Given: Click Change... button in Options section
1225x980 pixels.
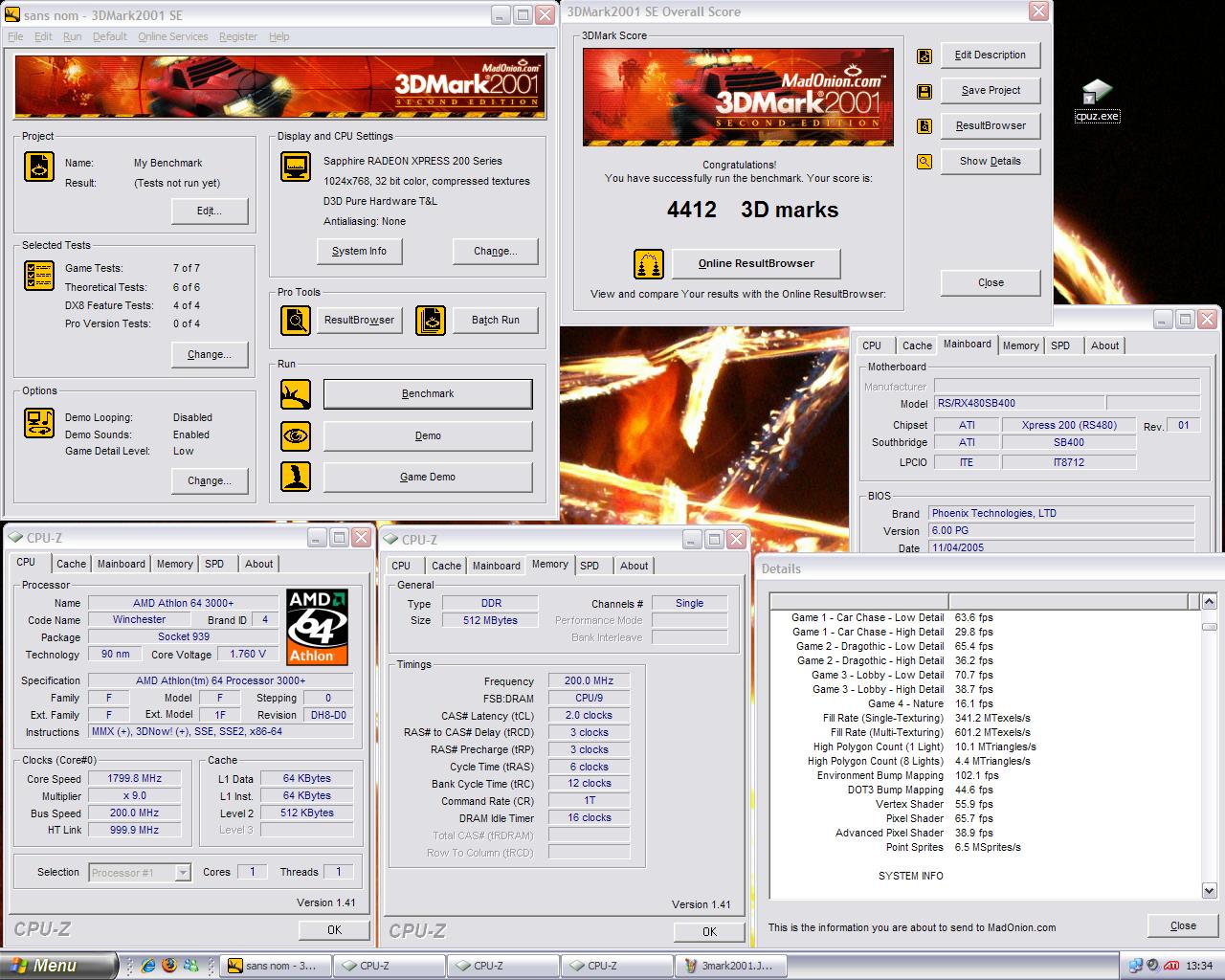Looking at the screenshot, I should [210, 480].
